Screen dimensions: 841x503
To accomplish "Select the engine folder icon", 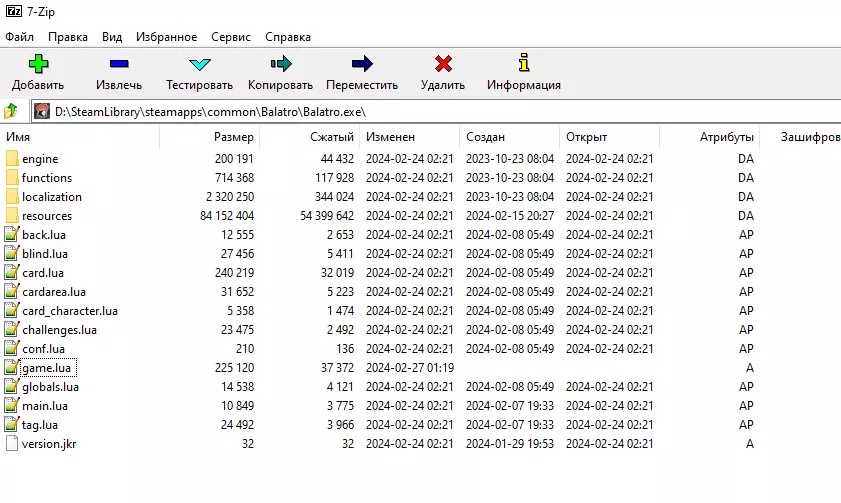I will (x=12, y=159).
